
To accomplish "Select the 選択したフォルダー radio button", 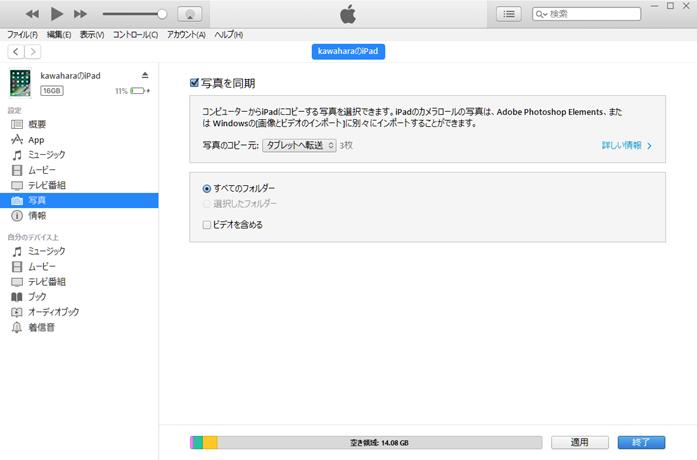I will 207,204.
